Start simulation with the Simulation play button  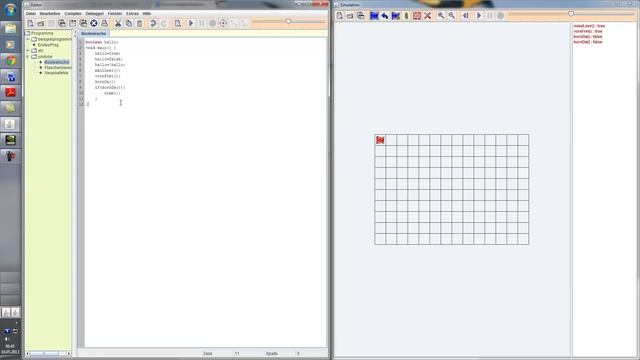point(479,16)
